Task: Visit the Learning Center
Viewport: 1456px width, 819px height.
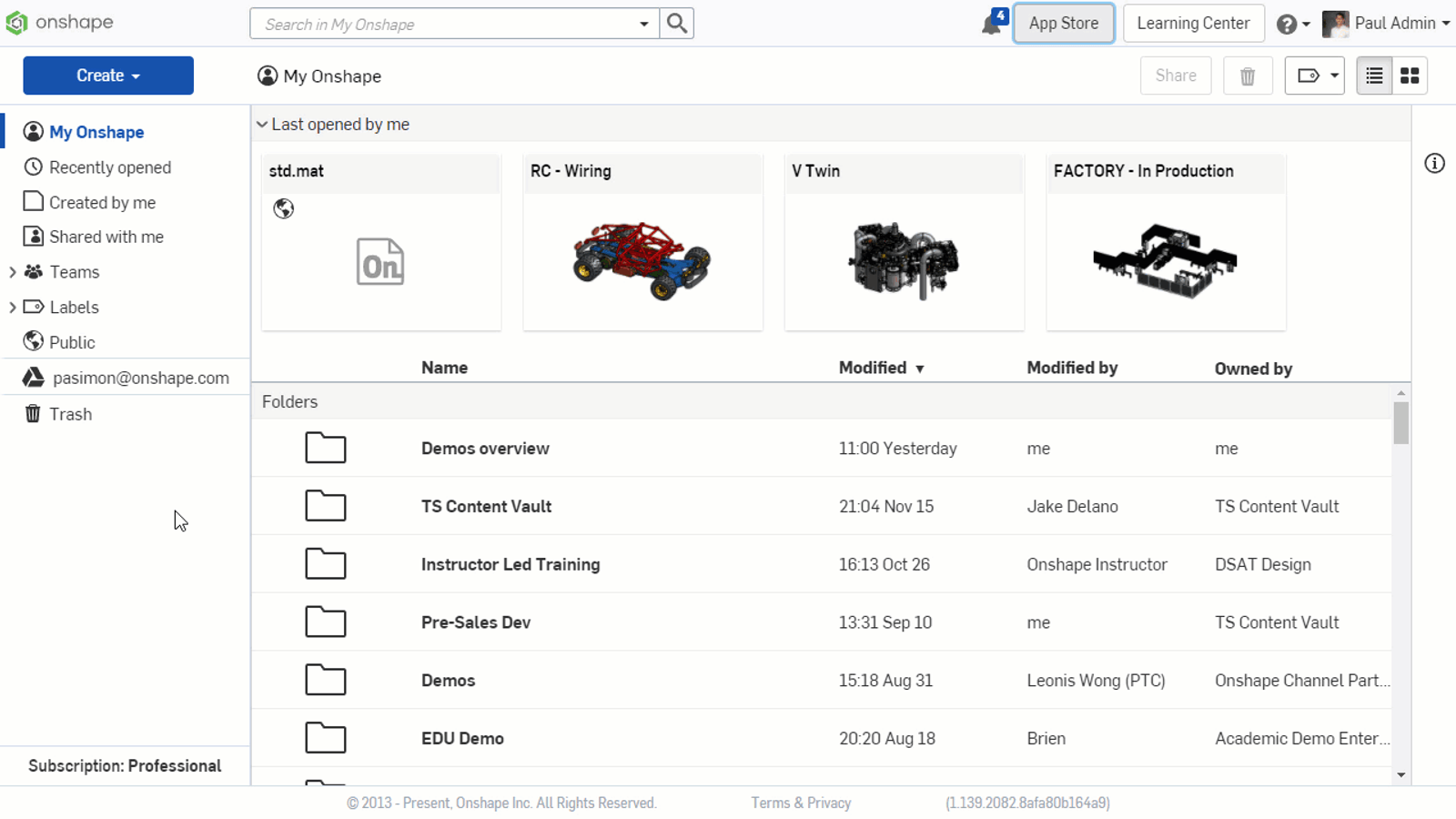Action: tap(1193, 23)
